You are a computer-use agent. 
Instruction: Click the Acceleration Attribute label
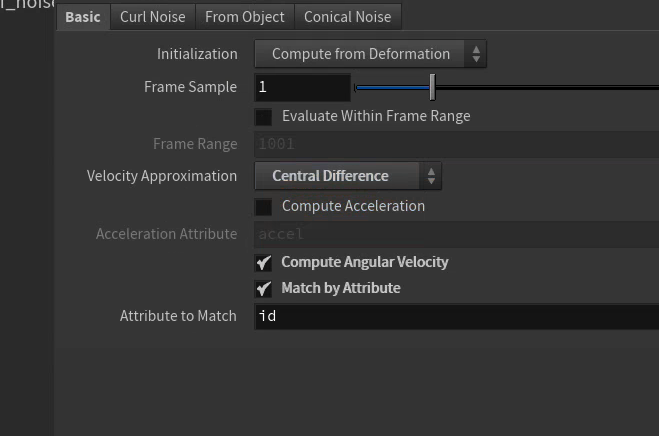(166, 234)
